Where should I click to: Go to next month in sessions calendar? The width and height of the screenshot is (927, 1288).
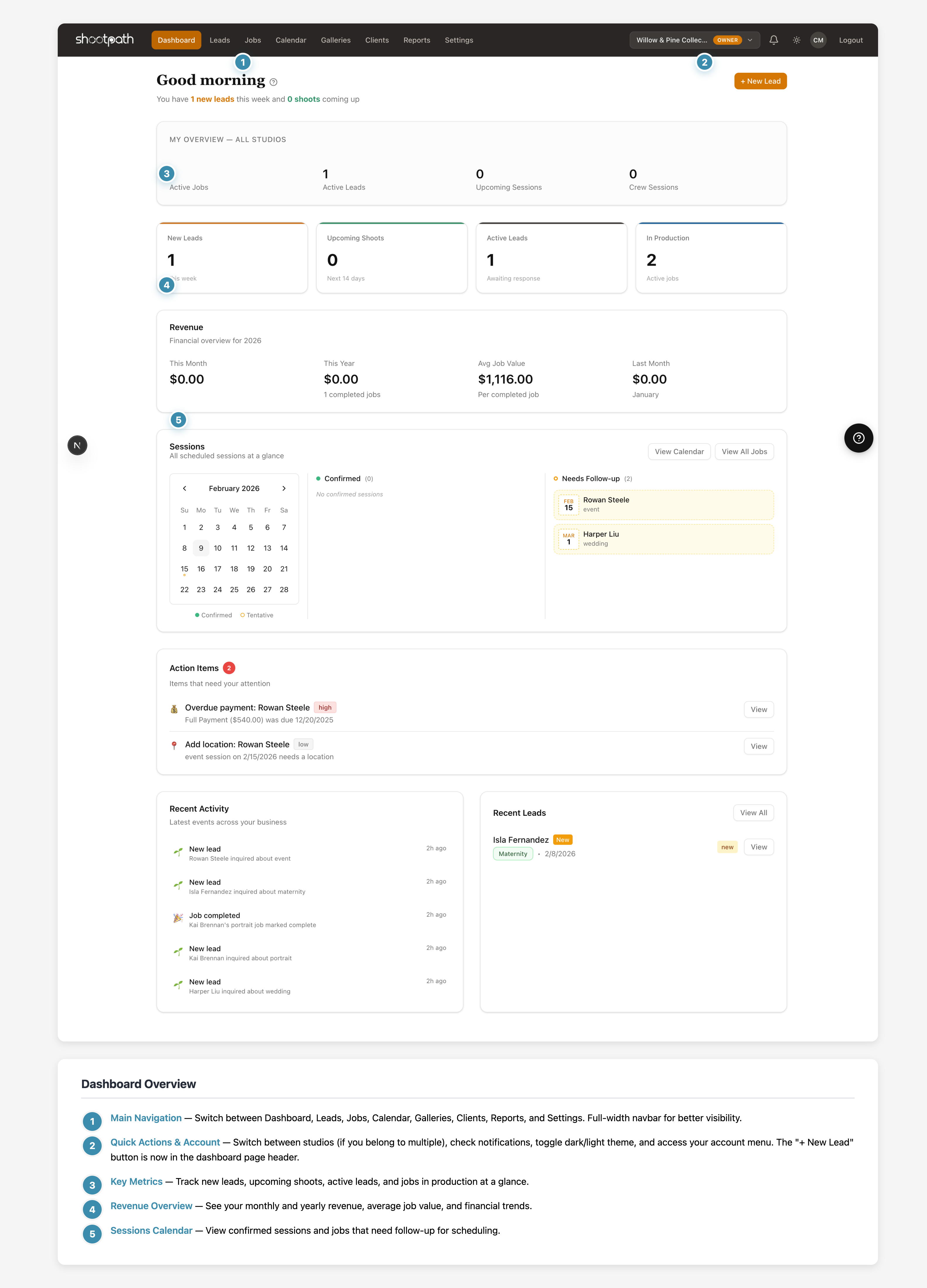pos(284,488)
